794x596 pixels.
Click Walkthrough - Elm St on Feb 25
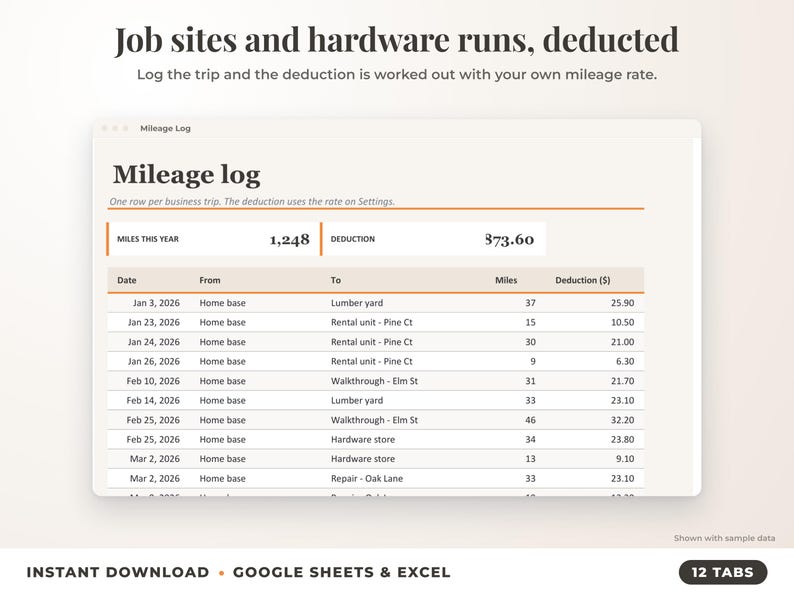click(374, 420)
